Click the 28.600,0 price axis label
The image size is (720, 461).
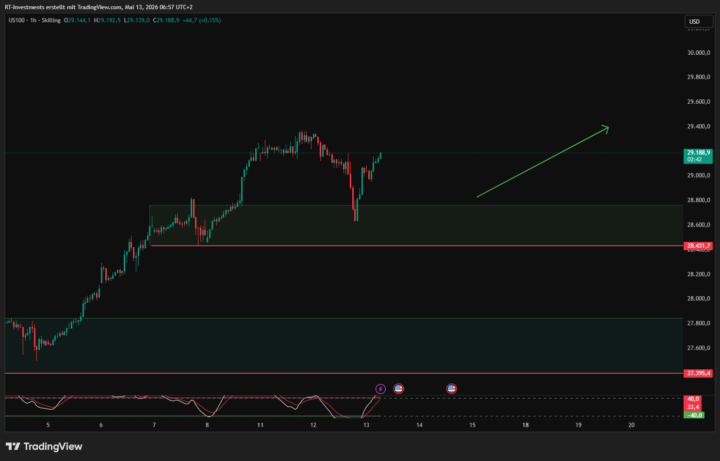[698, 225]
